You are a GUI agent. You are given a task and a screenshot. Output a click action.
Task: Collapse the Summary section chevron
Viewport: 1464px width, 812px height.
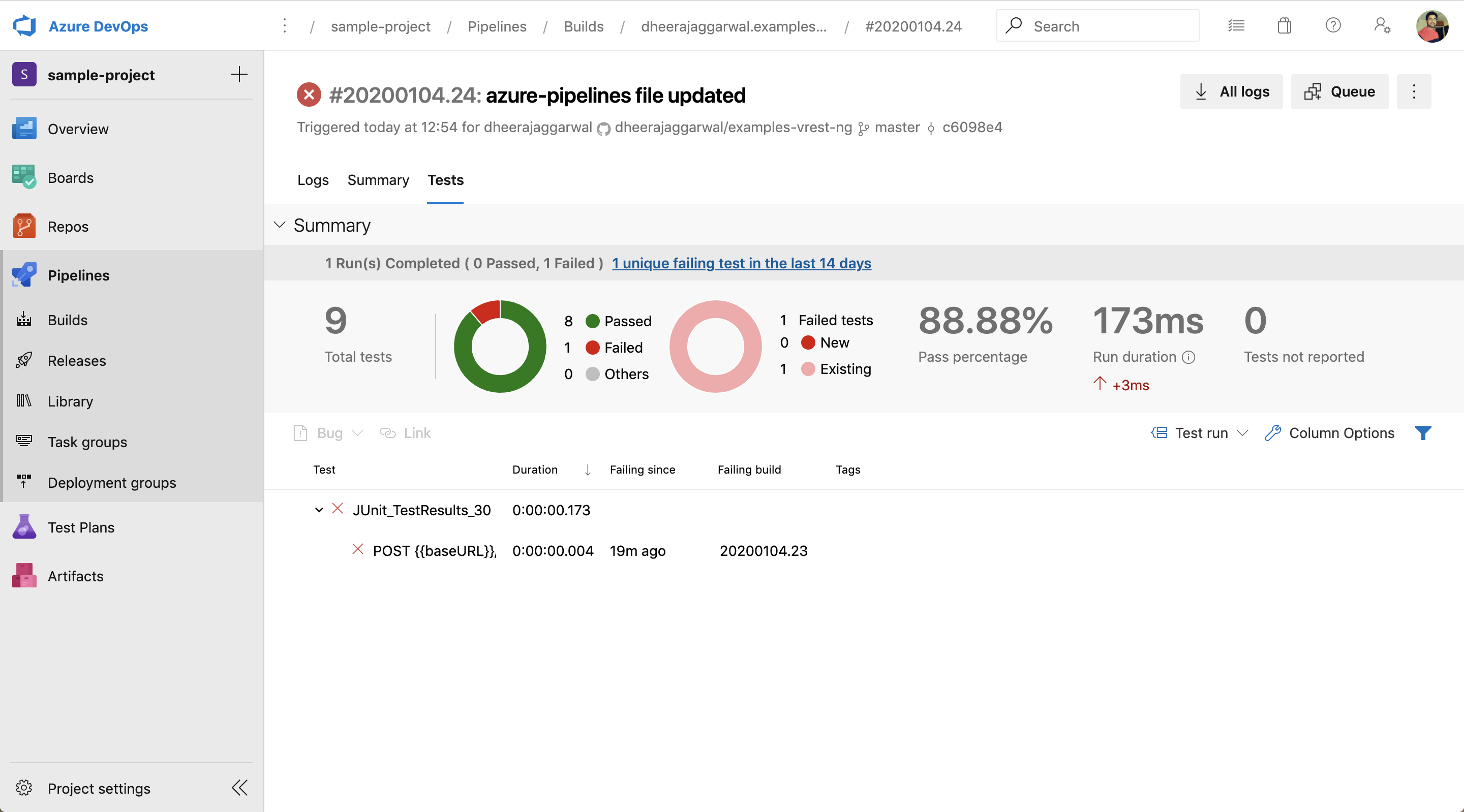280,225
